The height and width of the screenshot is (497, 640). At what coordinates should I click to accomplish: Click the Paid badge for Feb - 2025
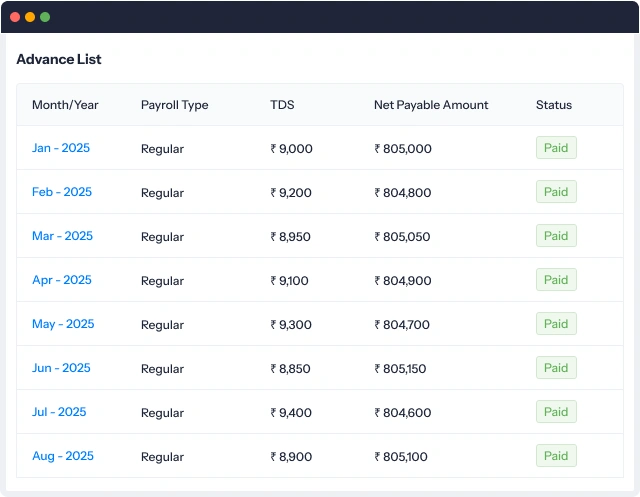point(556,192)
